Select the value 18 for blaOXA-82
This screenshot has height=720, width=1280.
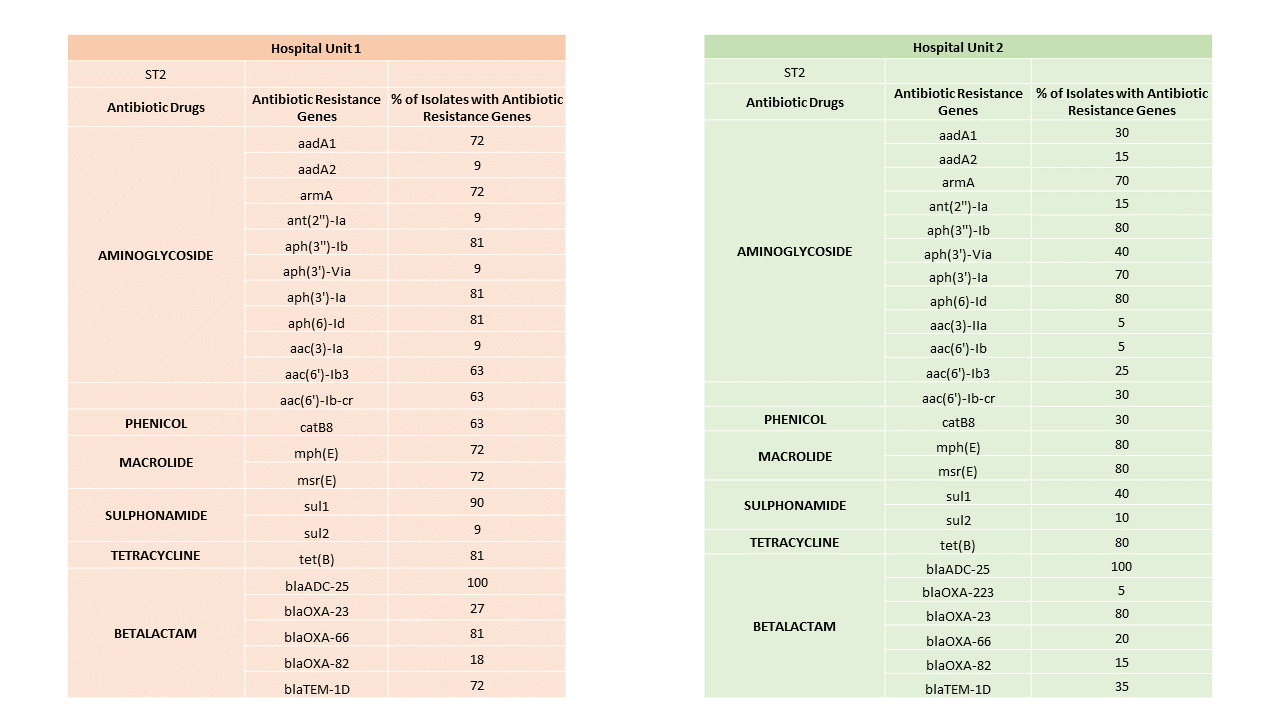tap(476, 660)
